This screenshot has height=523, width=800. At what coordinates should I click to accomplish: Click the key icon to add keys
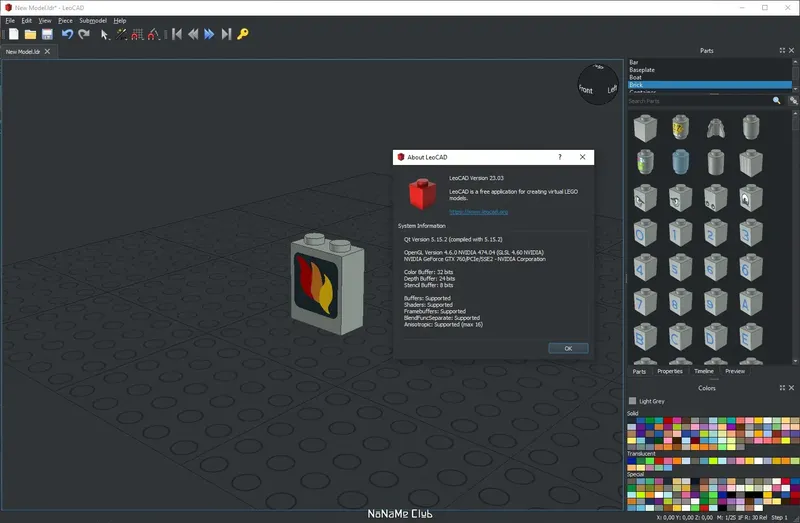243,34
